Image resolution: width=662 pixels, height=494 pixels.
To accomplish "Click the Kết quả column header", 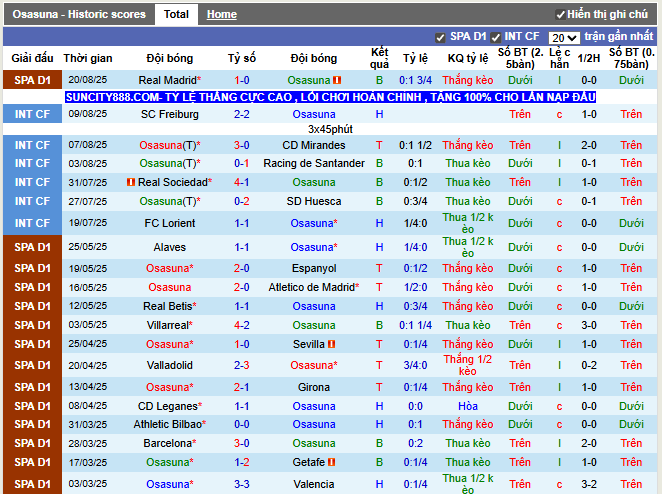I will (x=379, y=58).
